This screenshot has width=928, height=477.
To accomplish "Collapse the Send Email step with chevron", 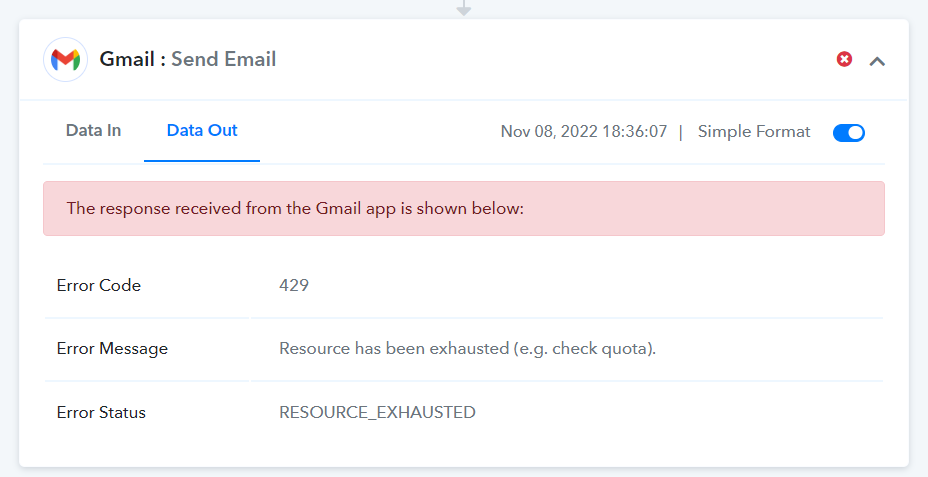I will (x=877, y=61).
